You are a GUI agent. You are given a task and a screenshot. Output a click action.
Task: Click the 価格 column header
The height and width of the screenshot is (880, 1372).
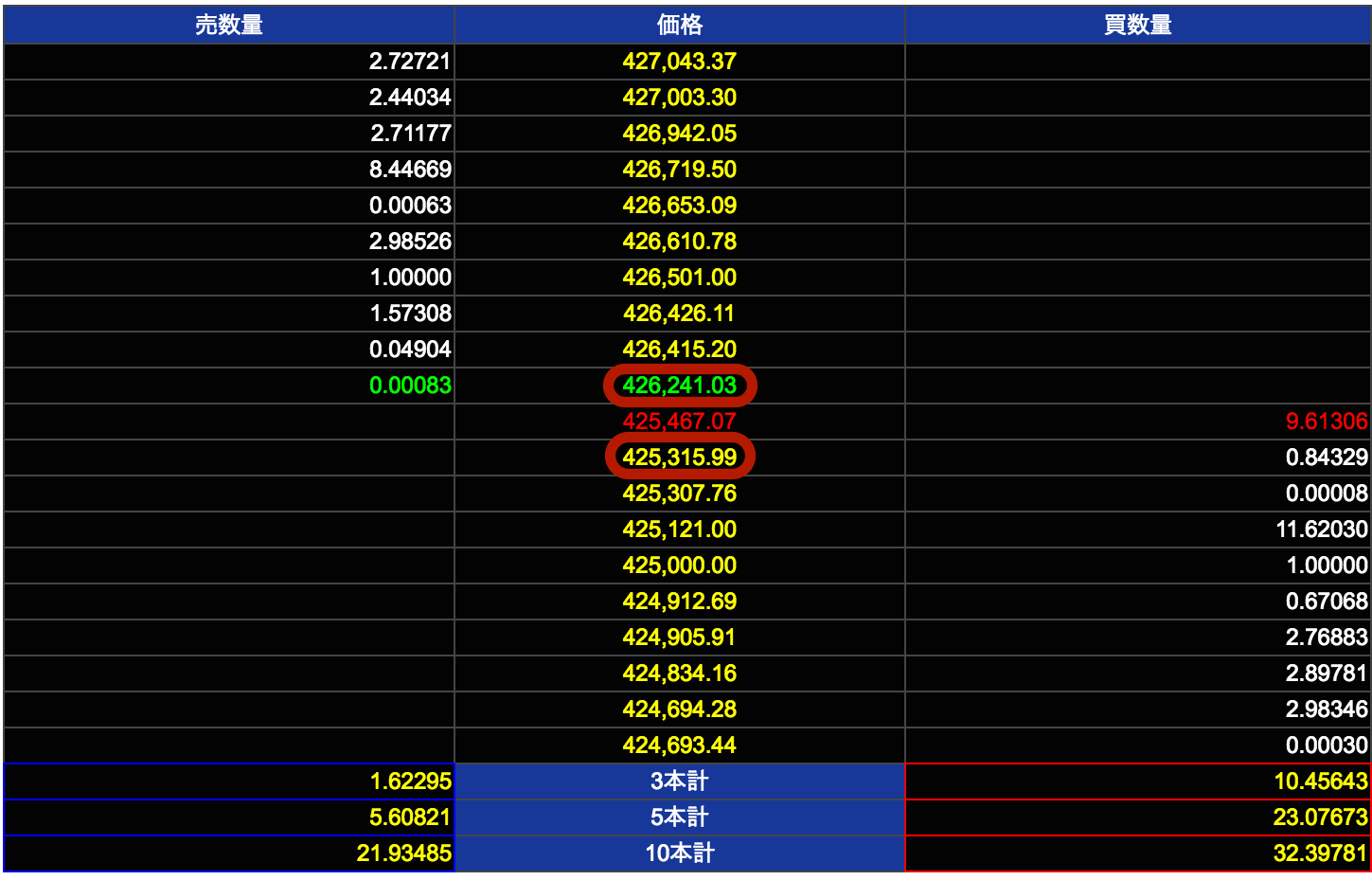pyautogui.click(x=680, y=25)
